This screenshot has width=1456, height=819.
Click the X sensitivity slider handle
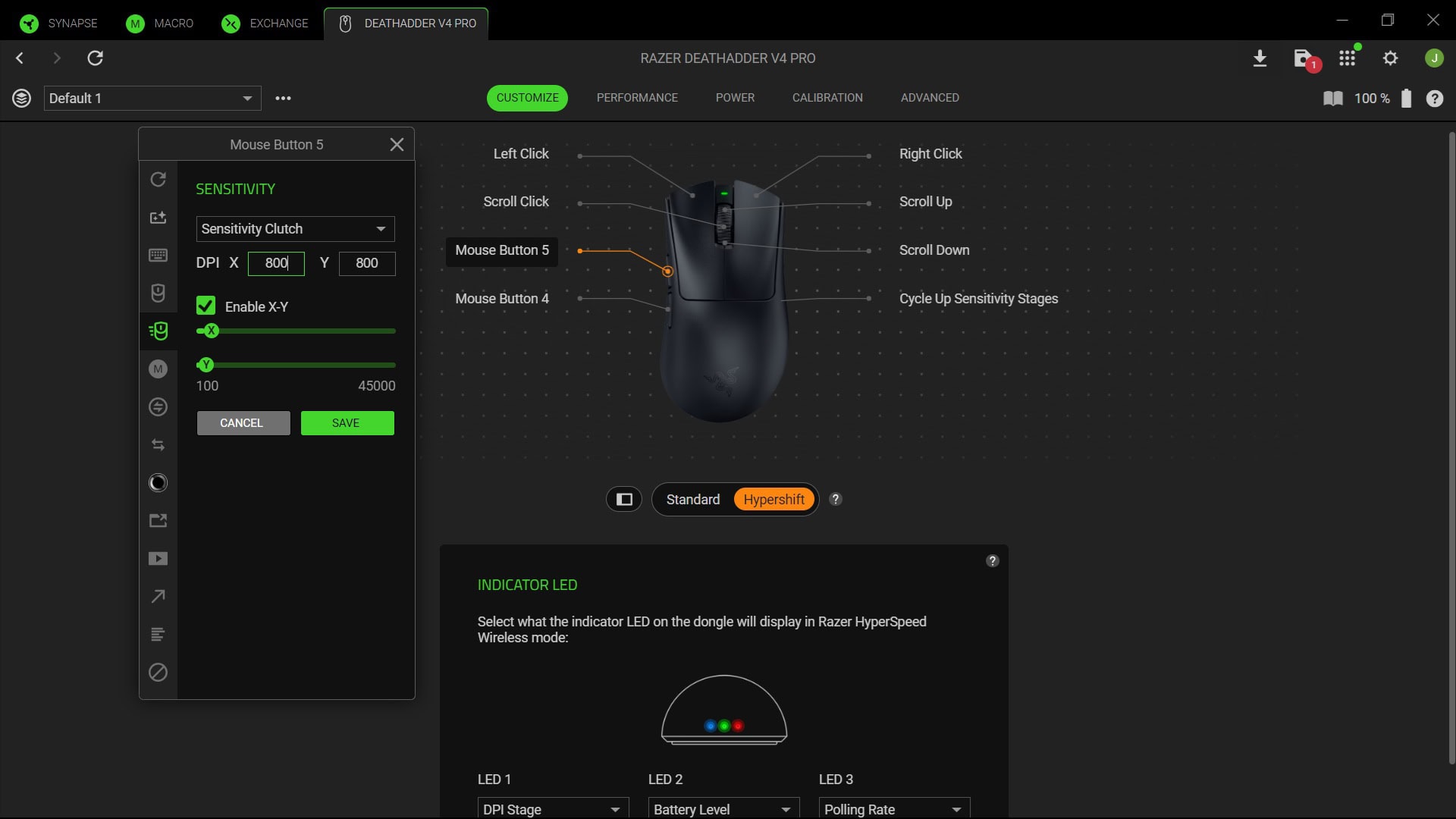tap(212, 331)
